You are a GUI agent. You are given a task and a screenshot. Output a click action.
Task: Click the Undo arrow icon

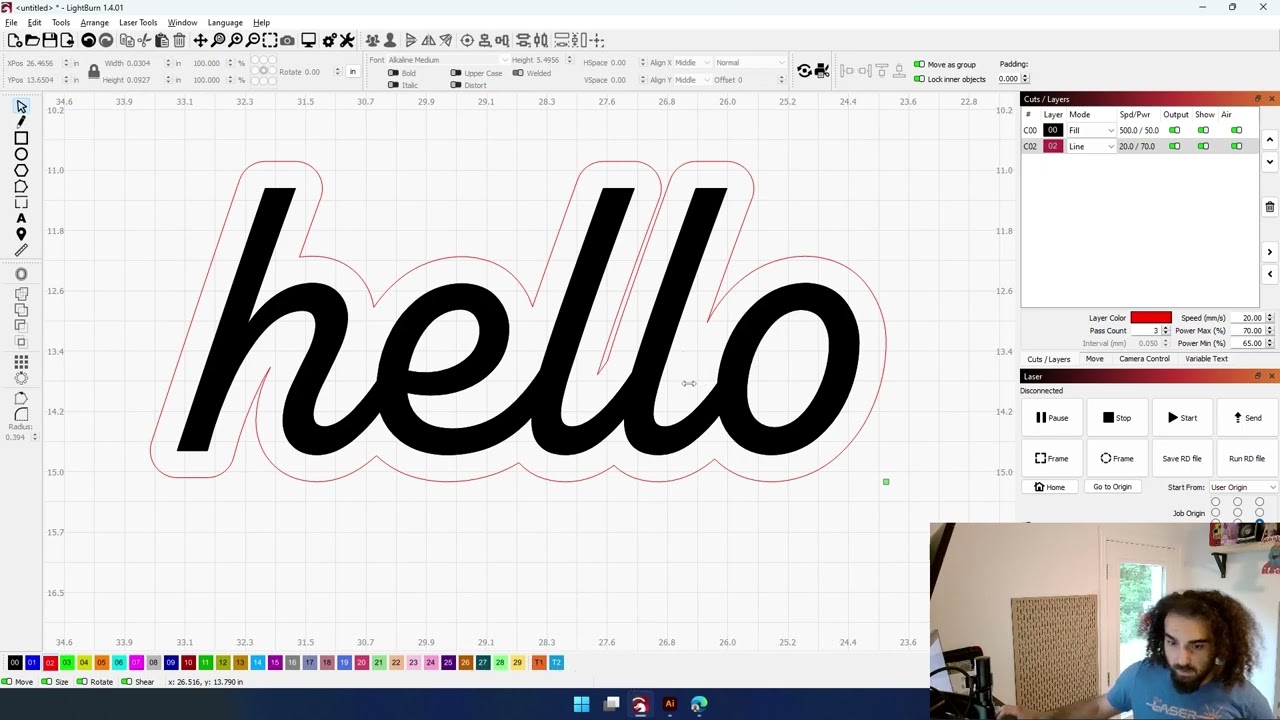point(88,40)
